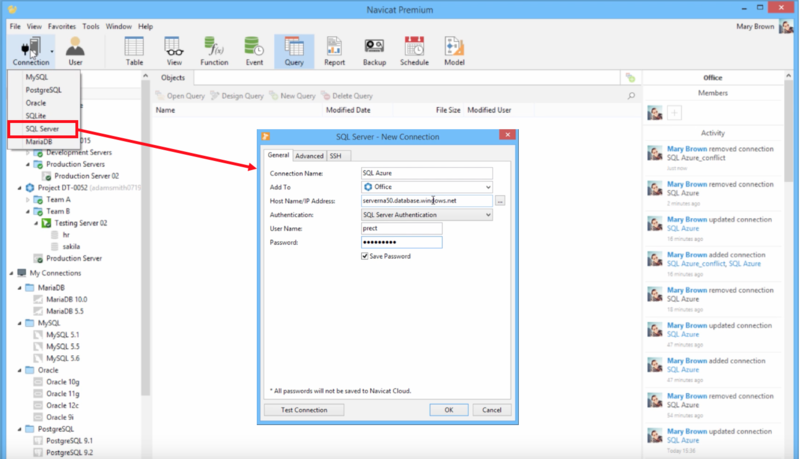Open the User toolbar icon
The width and height of the screenshot is (800, 459).
75,51
